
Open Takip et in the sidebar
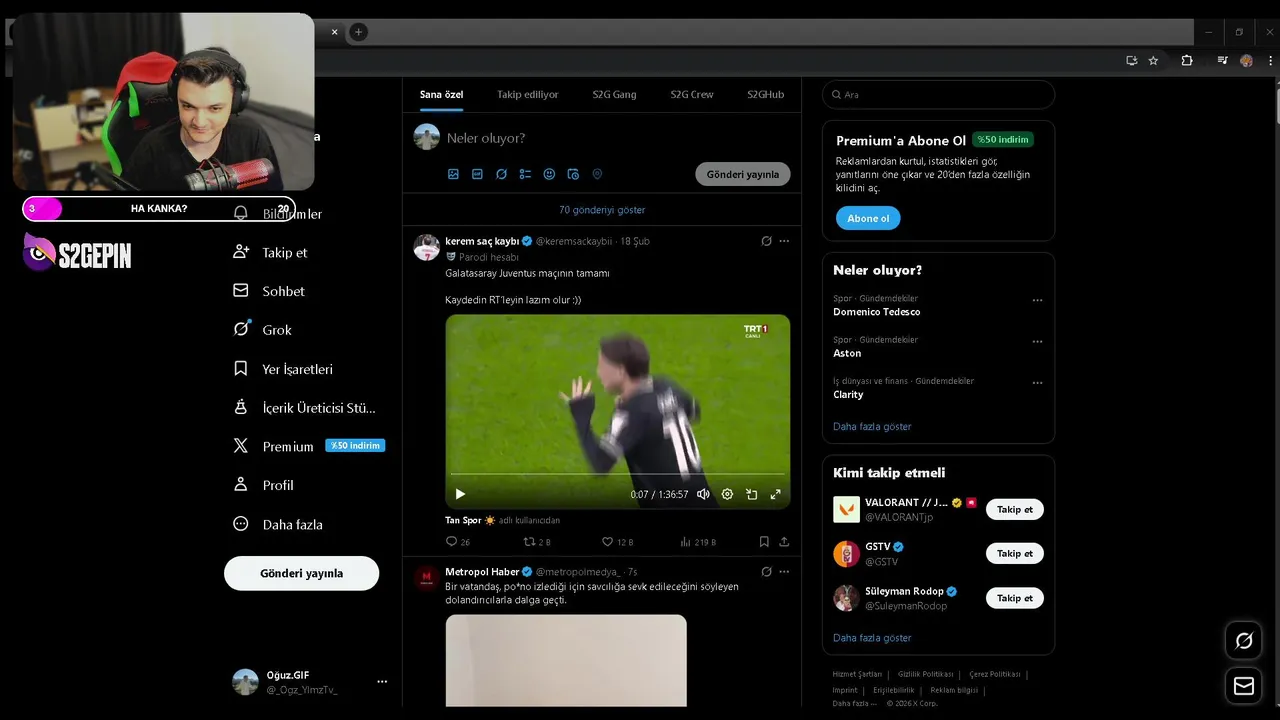(270, 252)
